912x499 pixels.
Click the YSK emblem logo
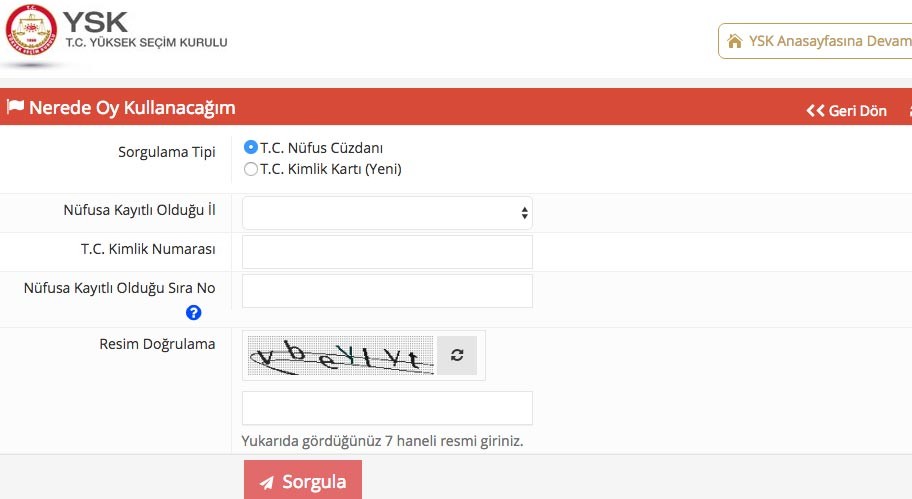coord(31,32)
